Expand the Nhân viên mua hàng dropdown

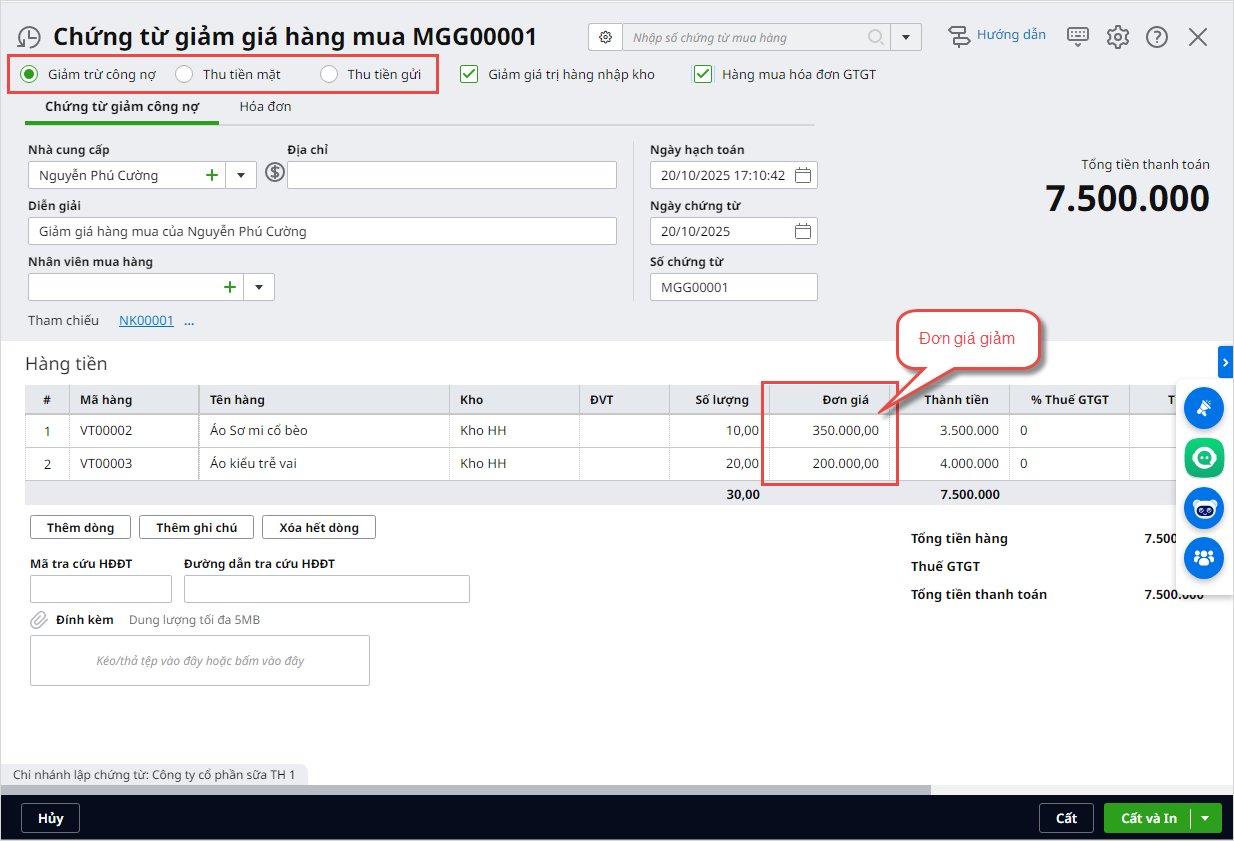(259, 287)
